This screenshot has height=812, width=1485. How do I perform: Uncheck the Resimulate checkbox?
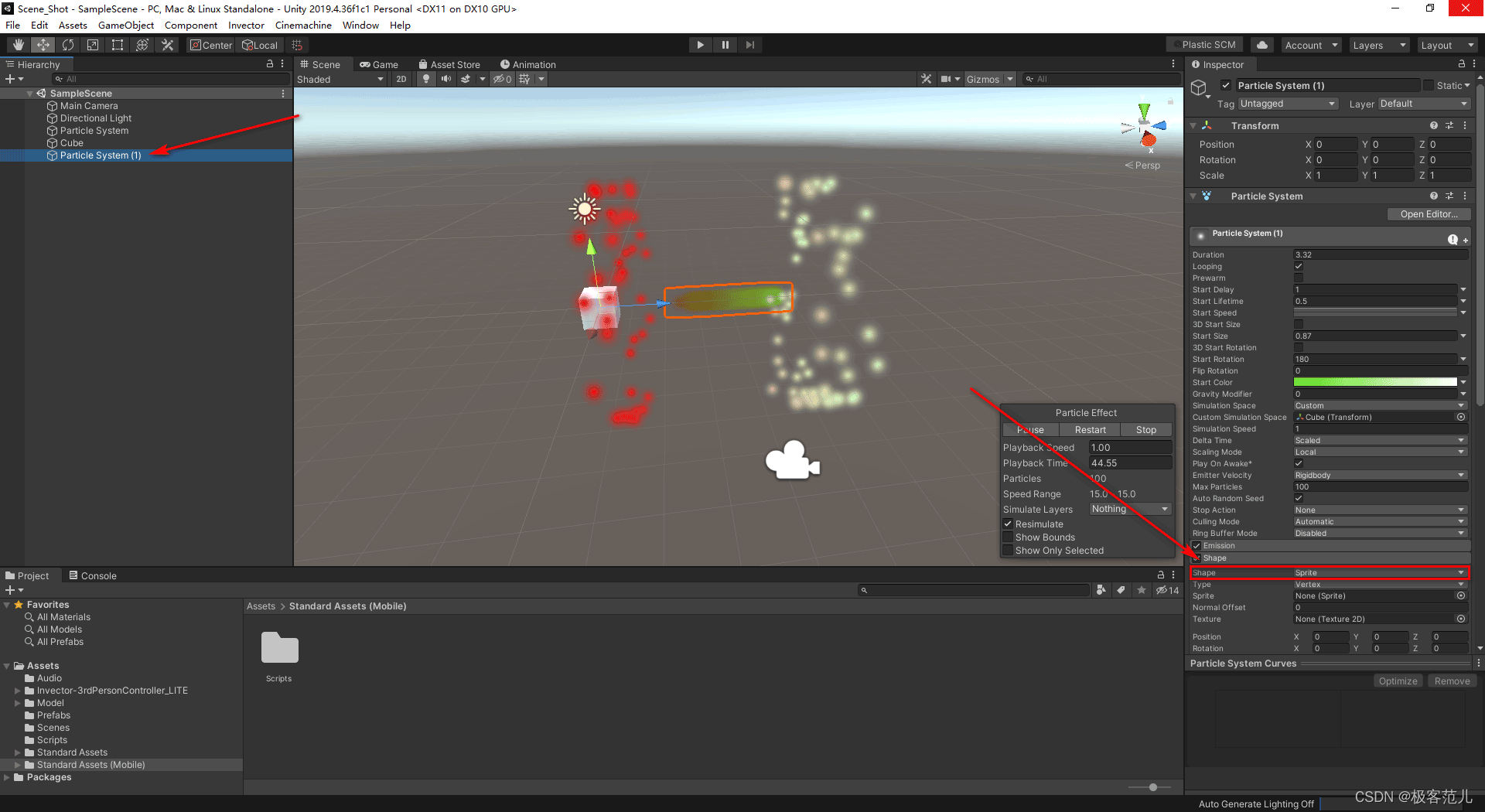click(x=1008, y=524)
